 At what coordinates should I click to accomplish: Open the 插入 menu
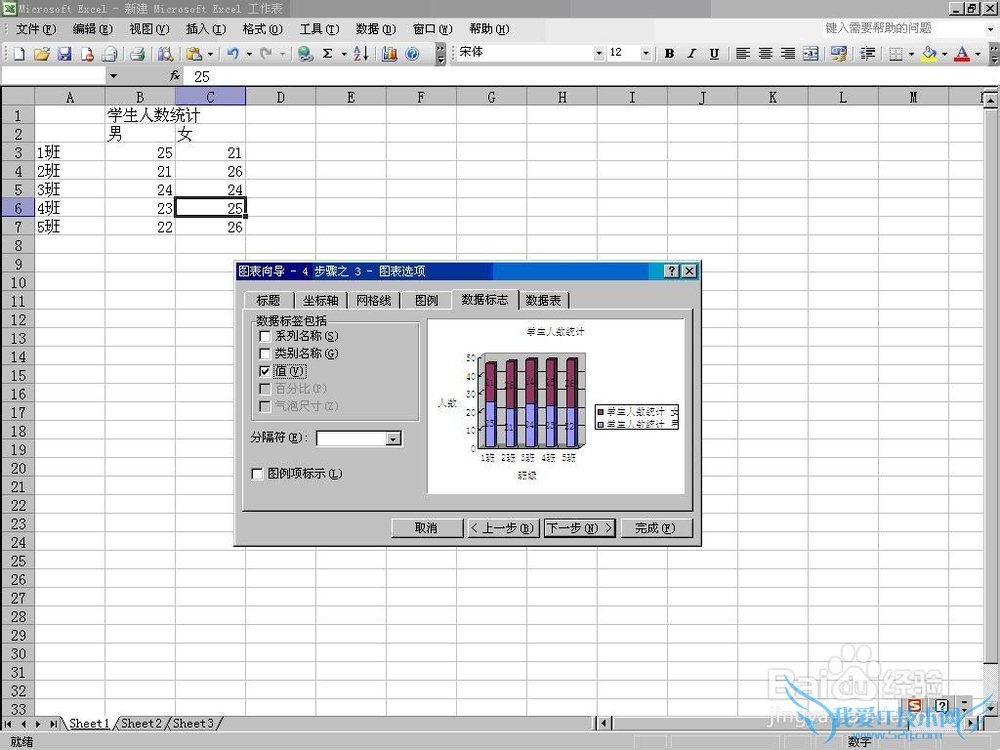pyautogui.click(x=205, y=29)
